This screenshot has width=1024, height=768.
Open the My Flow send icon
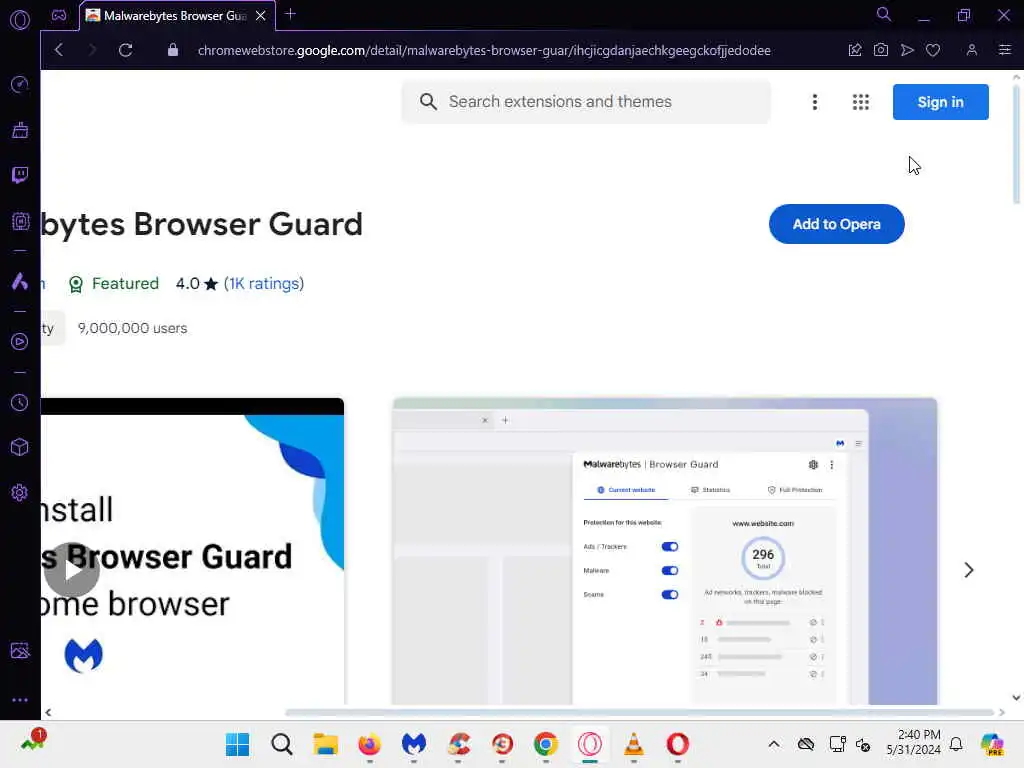[x=907, y=50]
